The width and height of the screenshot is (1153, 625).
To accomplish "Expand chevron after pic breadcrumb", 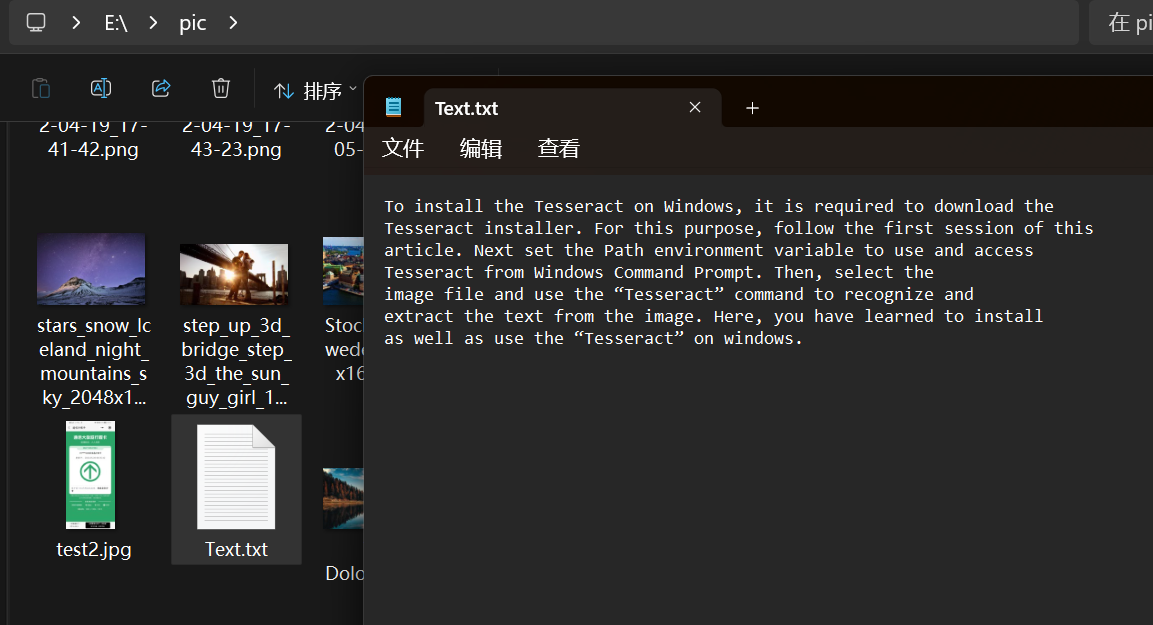I will (x=233, y=23).
